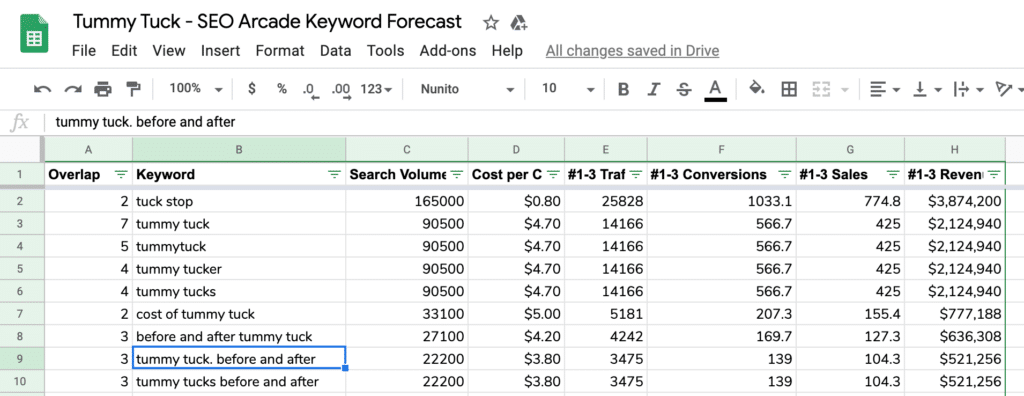Open text rotation options
The width and height of the screenshot is (1024, 396).
pos(1009,89)
